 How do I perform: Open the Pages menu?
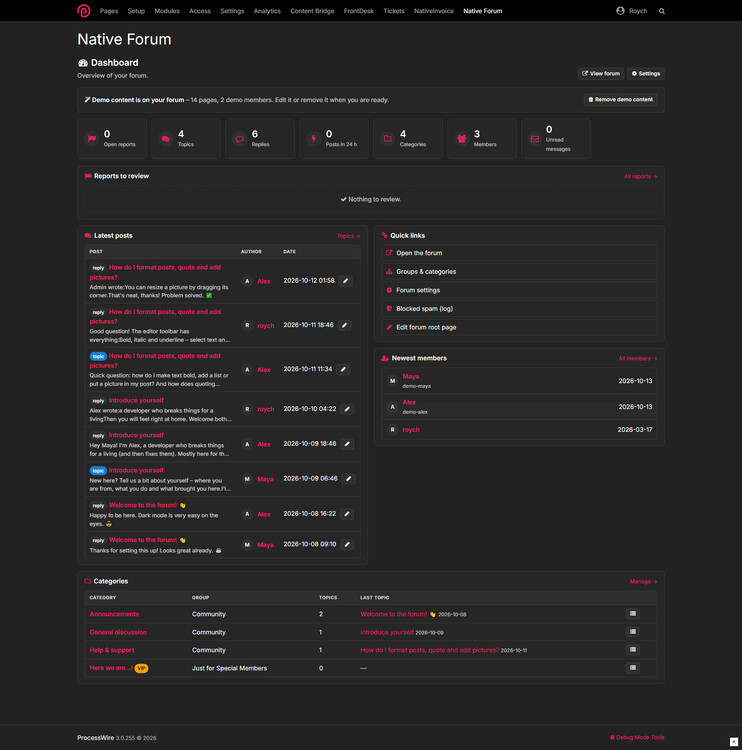[109, 11]
